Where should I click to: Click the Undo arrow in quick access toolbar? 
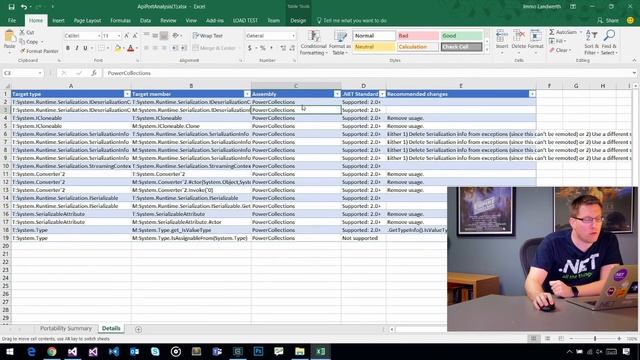point(24,7)
